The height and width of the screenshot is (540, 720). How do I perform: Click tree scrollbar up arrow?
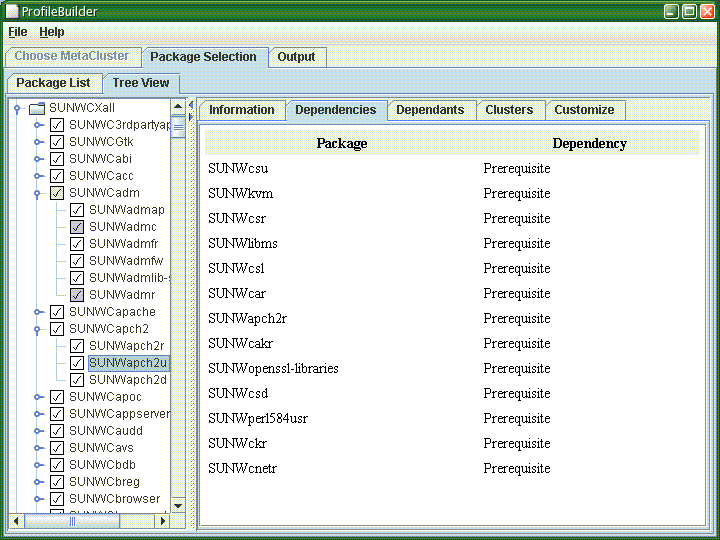[178, 107]
